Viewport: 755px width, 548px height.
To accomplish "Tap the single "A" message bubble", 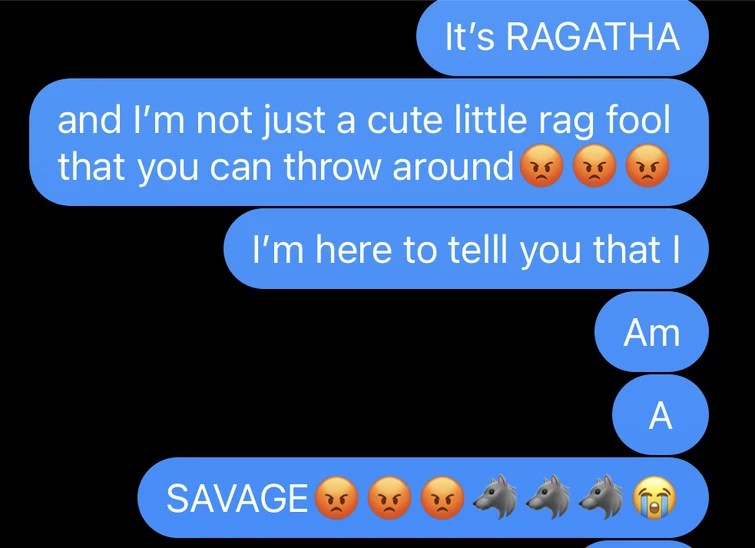I will (x=660, y=415).
